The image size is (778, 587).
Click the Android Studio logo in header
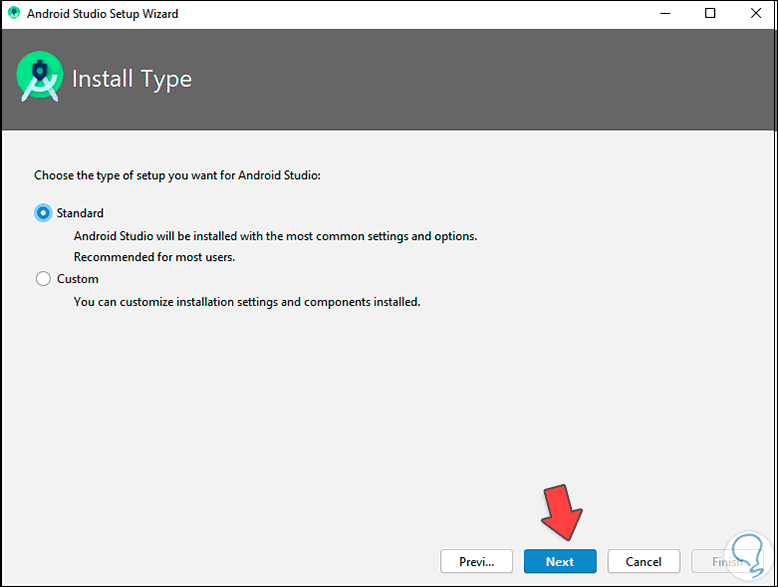pos(40,76)
